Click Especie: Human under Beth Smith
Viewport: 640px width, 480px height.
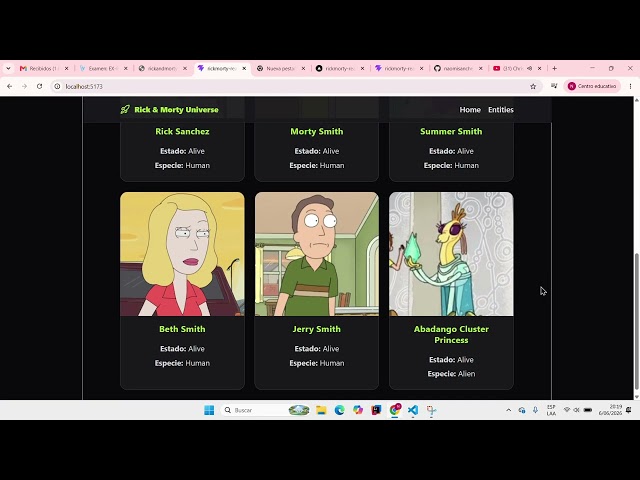point(182,363)
